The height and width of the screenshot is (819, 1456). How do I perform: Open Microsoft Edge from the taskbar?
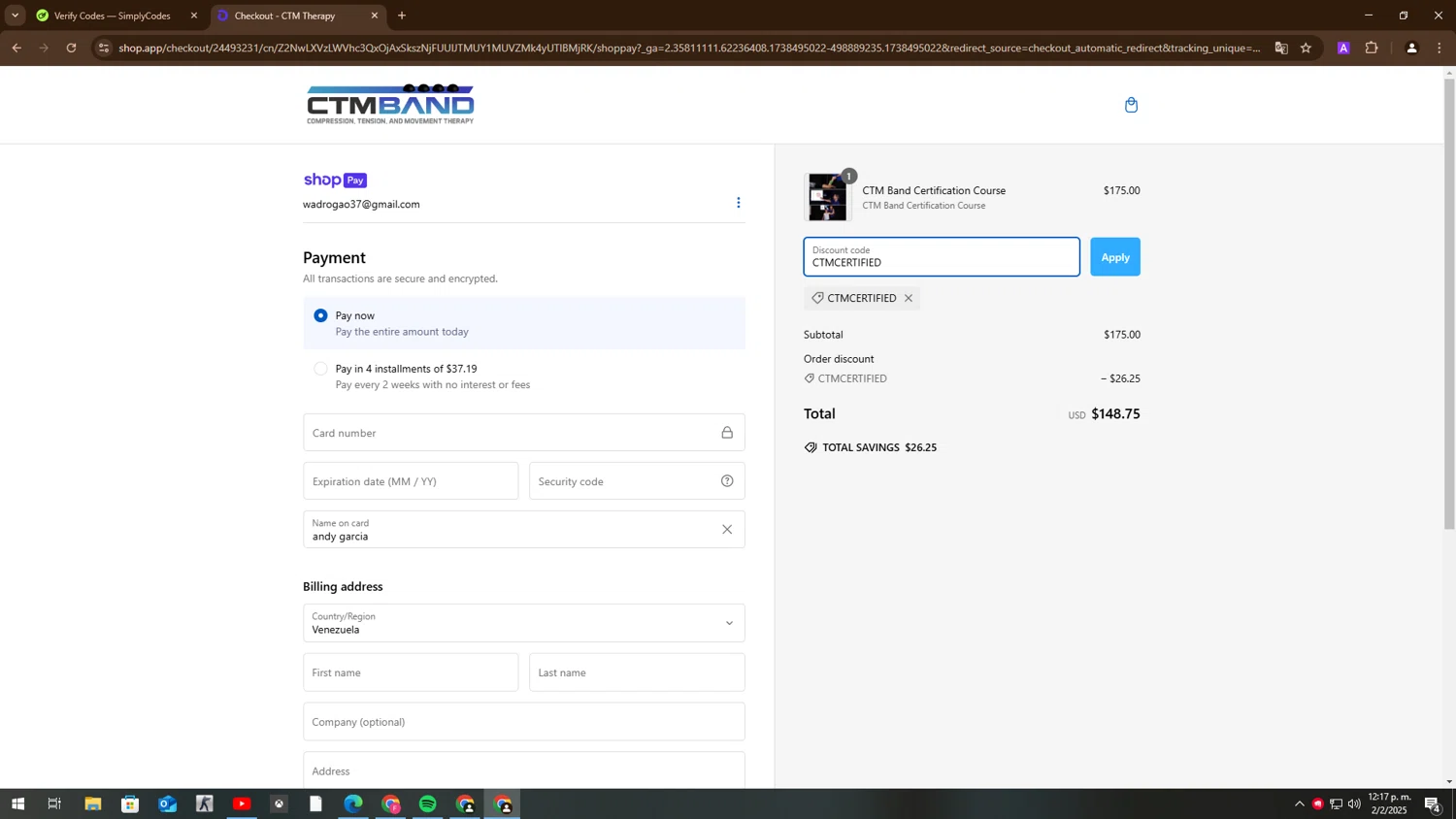coord(353,803)
